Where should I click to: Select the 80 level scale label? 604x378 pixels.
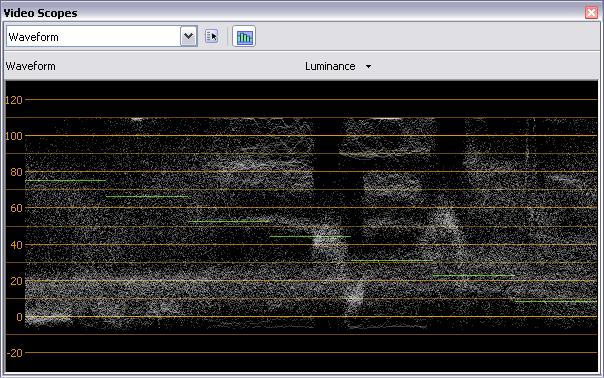17,172
